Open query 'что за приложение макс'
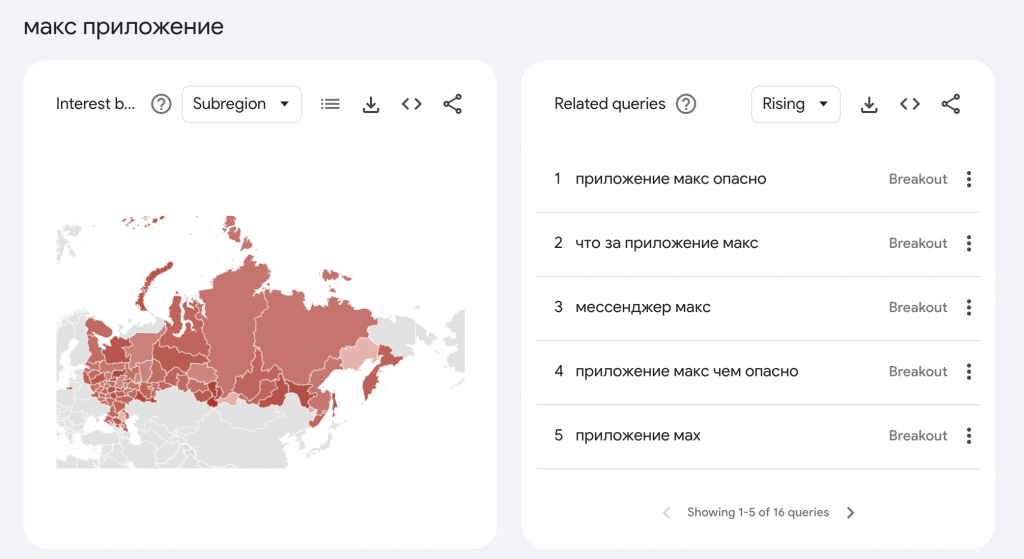 tap(666, 243)
